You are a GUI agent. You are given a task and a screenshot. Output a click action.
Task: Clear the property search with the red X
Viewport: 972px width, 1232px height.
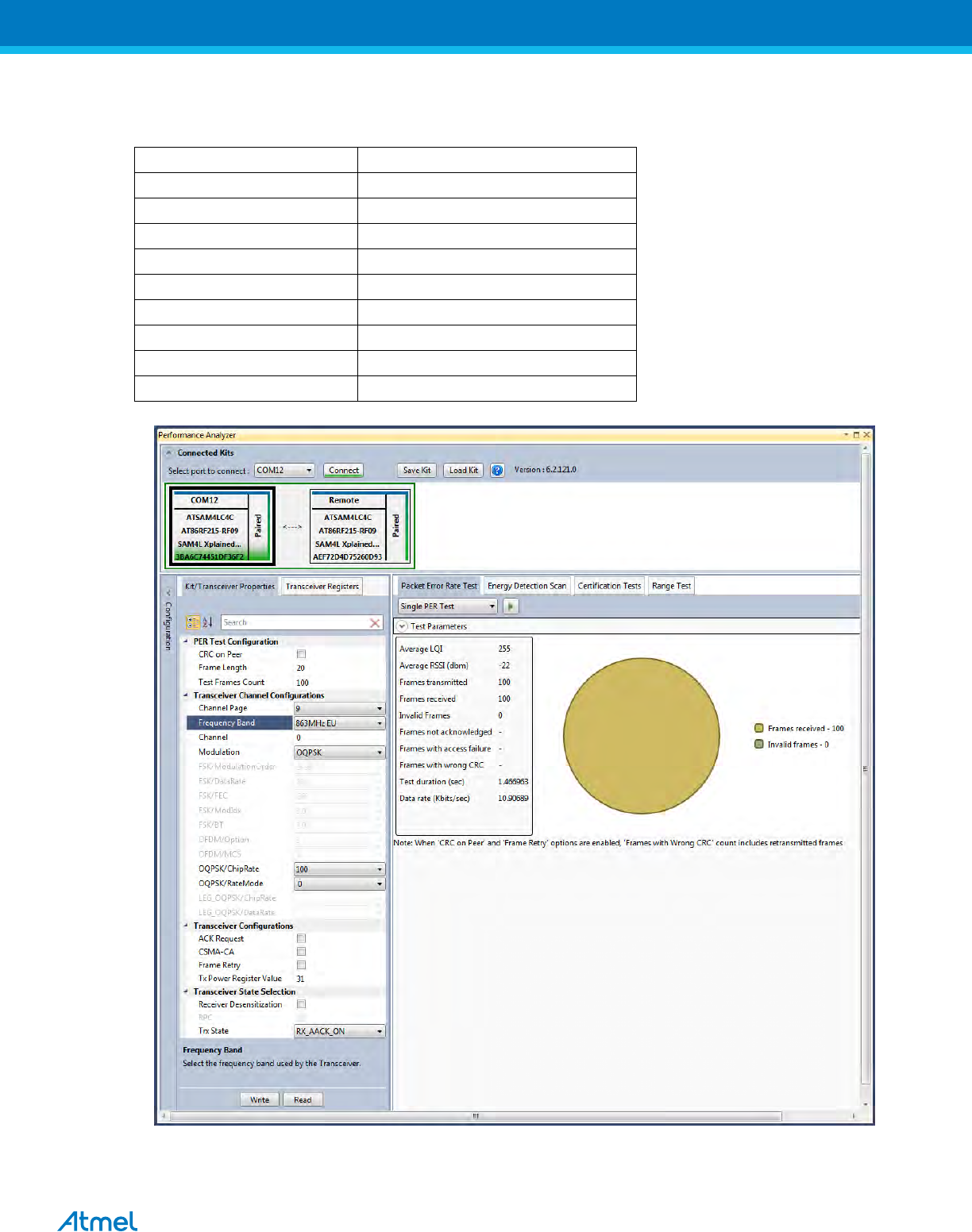(375, 623)
